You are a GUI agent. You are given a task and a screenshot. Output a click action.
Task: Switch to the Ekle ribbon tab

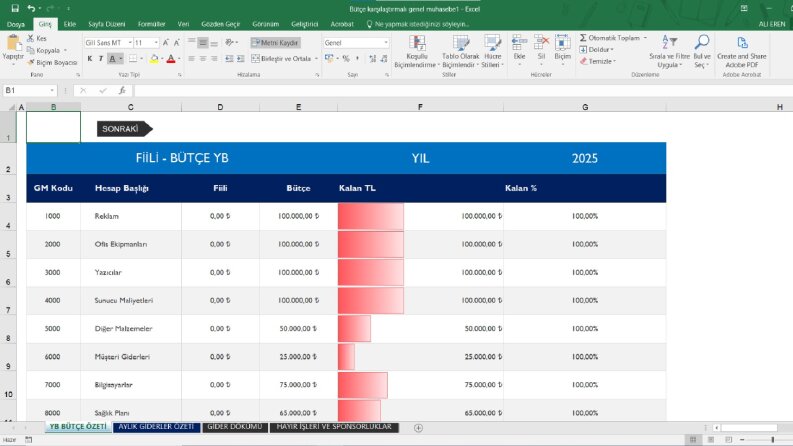pos(70,24)
